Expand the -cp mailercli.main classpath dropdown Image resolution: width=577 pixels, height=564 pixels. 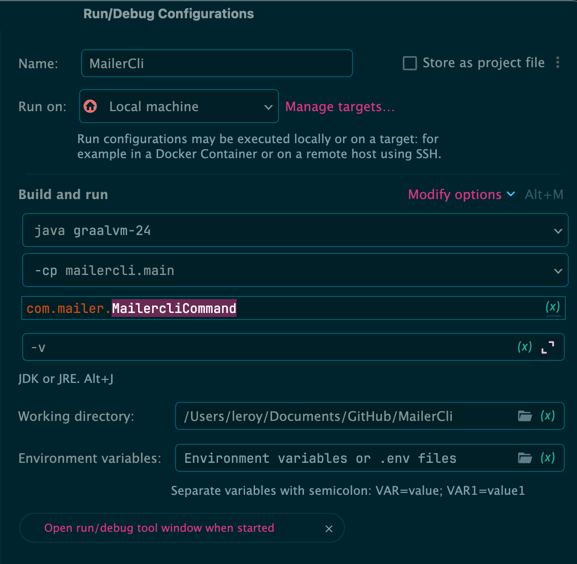click(295, 270)
